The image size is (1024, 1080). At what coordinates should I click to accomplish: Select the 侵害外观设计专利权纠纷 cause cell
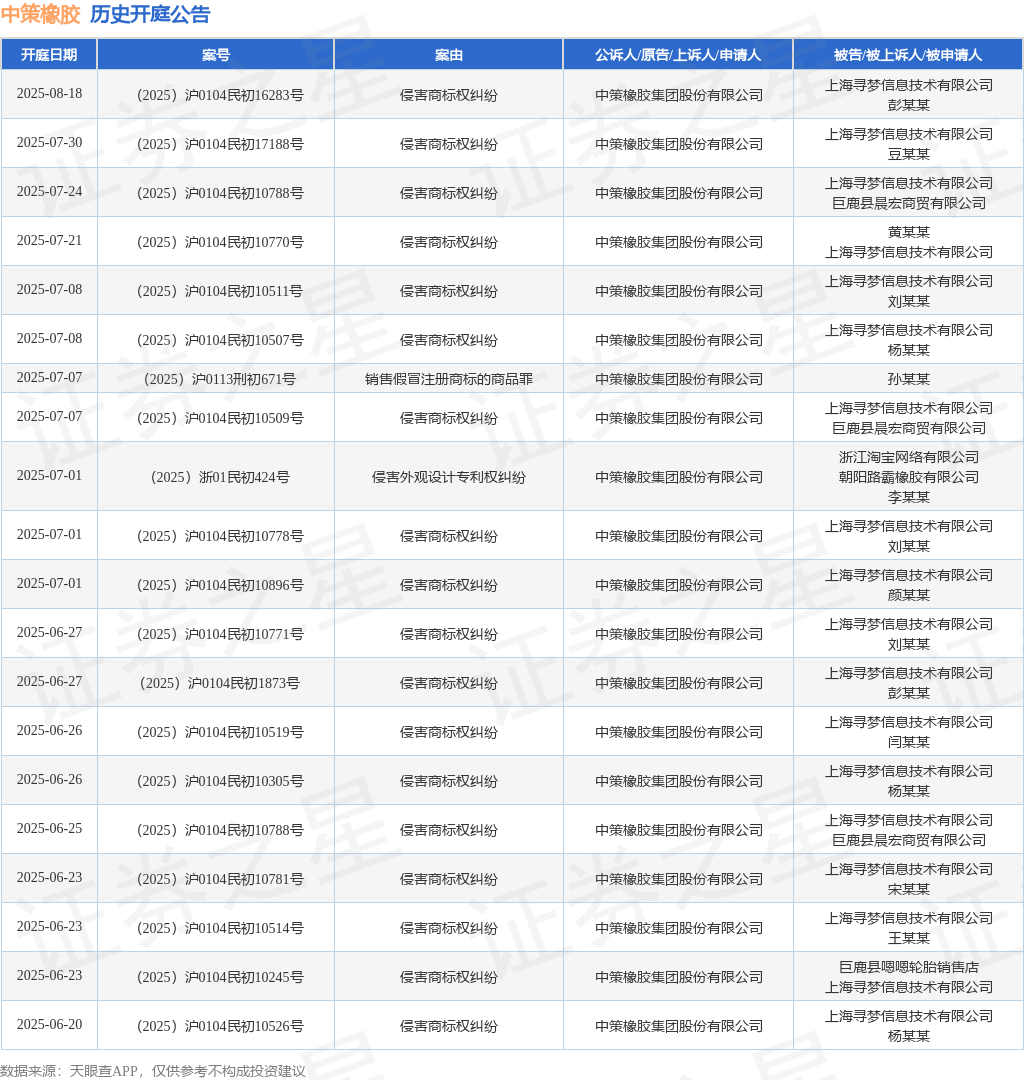click(448, 477)
